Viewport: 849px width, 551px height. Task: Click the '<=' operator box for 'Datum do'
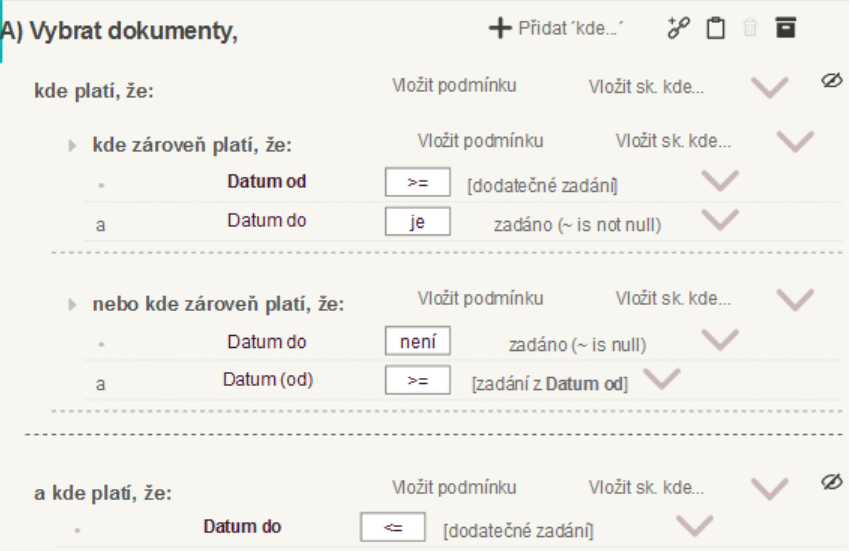[x=392, y=526]
